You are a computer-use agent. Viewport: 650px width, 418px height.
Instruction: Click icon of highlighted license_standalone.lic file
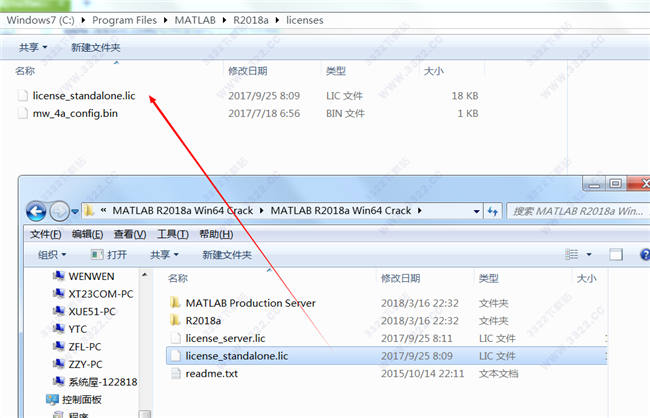tap(176, 356)
